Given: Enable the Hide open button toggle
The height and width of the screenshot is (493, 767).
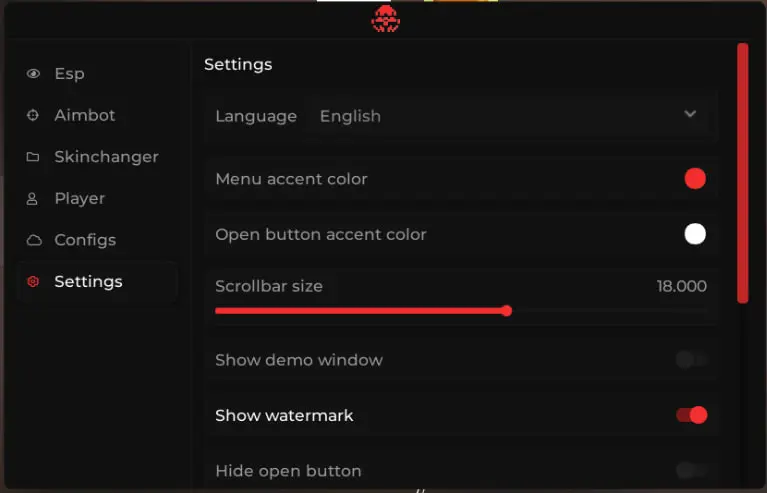Looking at the screenshot, I should (x=692, y=471).
